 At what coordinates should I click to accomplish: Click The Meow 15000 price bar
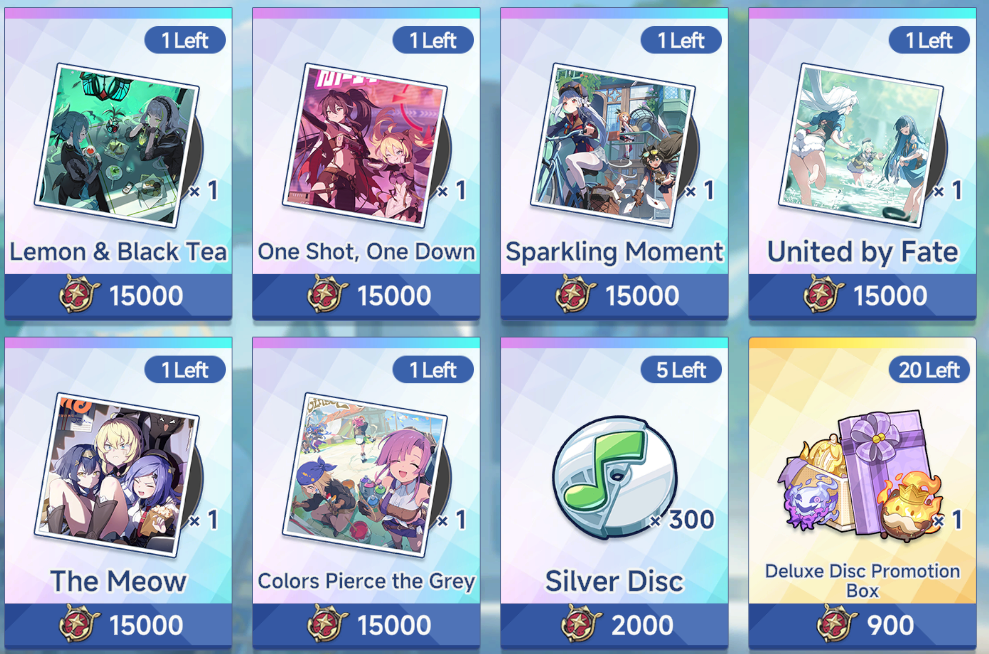(x=118, y=625)
